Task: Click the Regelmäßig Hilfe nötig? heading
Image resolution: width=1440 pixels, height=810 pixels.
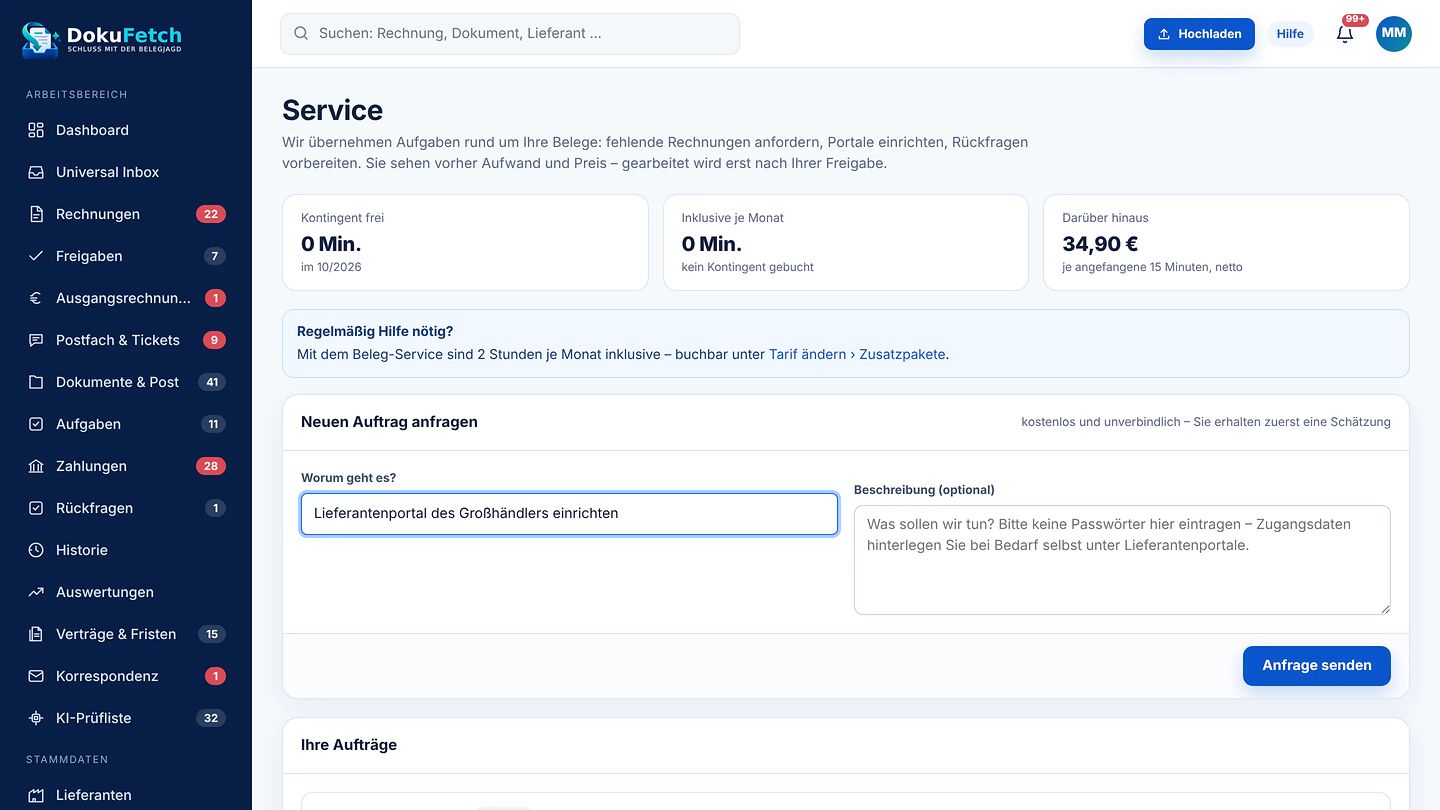Action: point(375,331)
